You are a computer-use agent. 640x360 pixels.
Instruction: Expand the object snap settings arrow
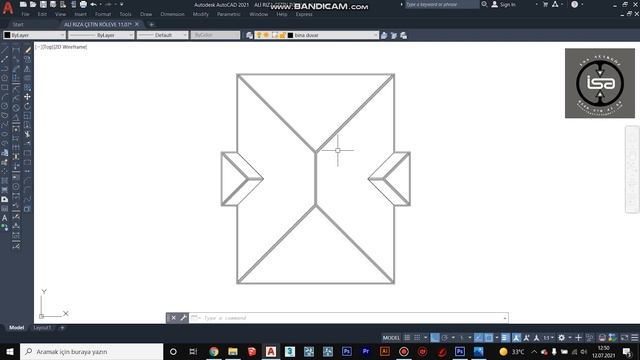[496, 338]
